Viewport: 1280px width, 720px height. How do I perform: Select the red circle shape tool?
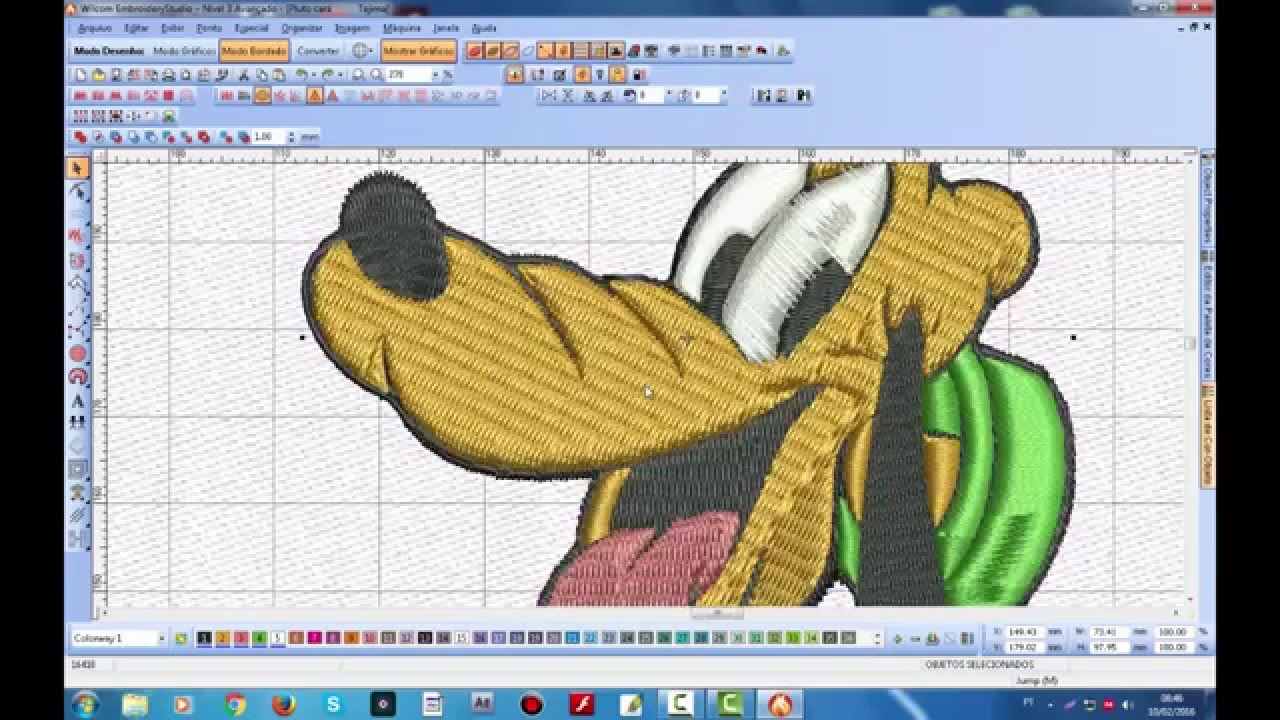(x=77, y=354)
